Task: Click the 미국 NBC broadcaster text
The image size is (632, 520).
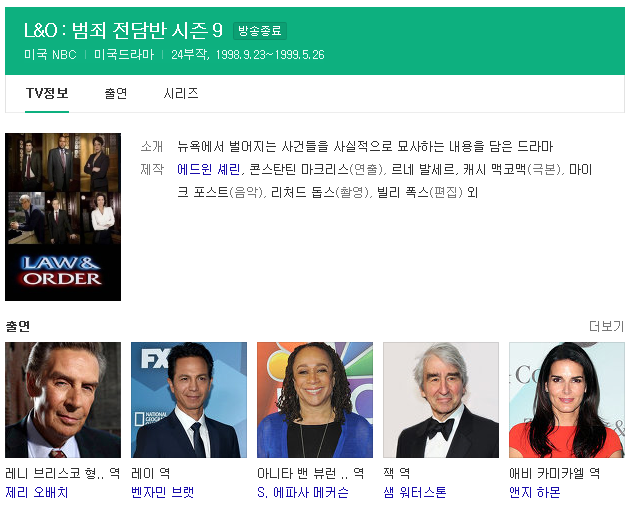Action: point(50,55)
